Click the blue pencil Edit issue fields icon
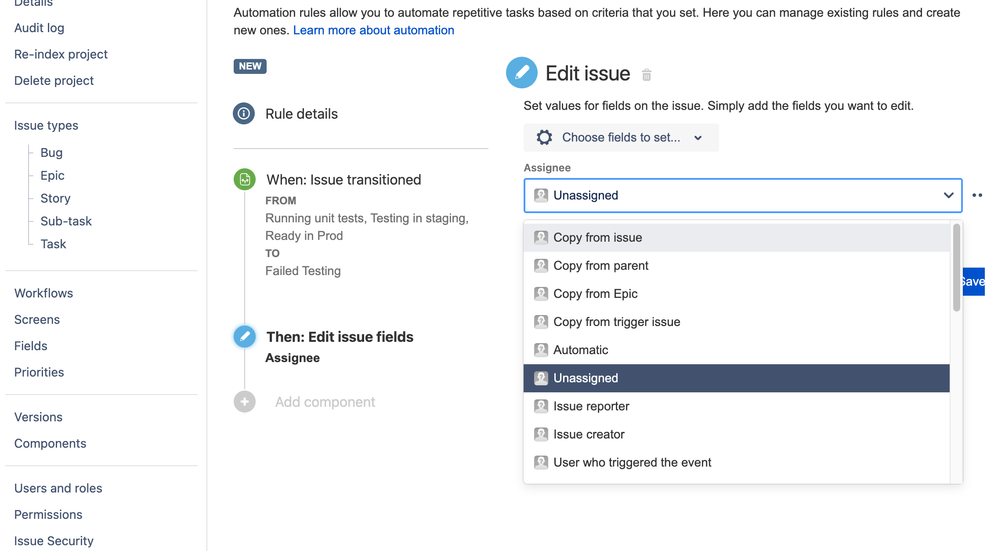 pyautogui.click(x=244, y=337)
